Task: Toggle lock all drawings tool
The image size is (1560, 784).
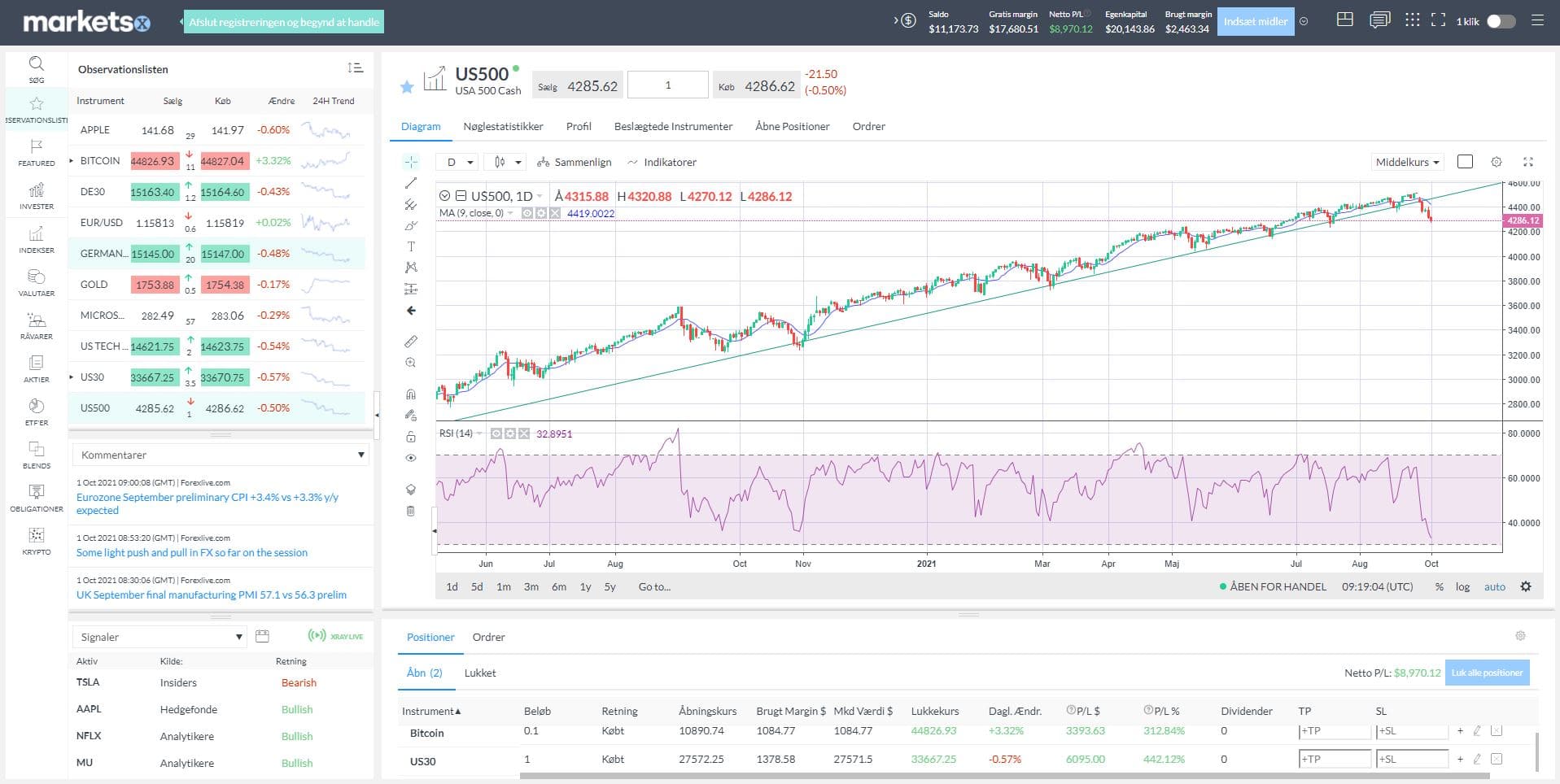Action: [x=411, y=437]
